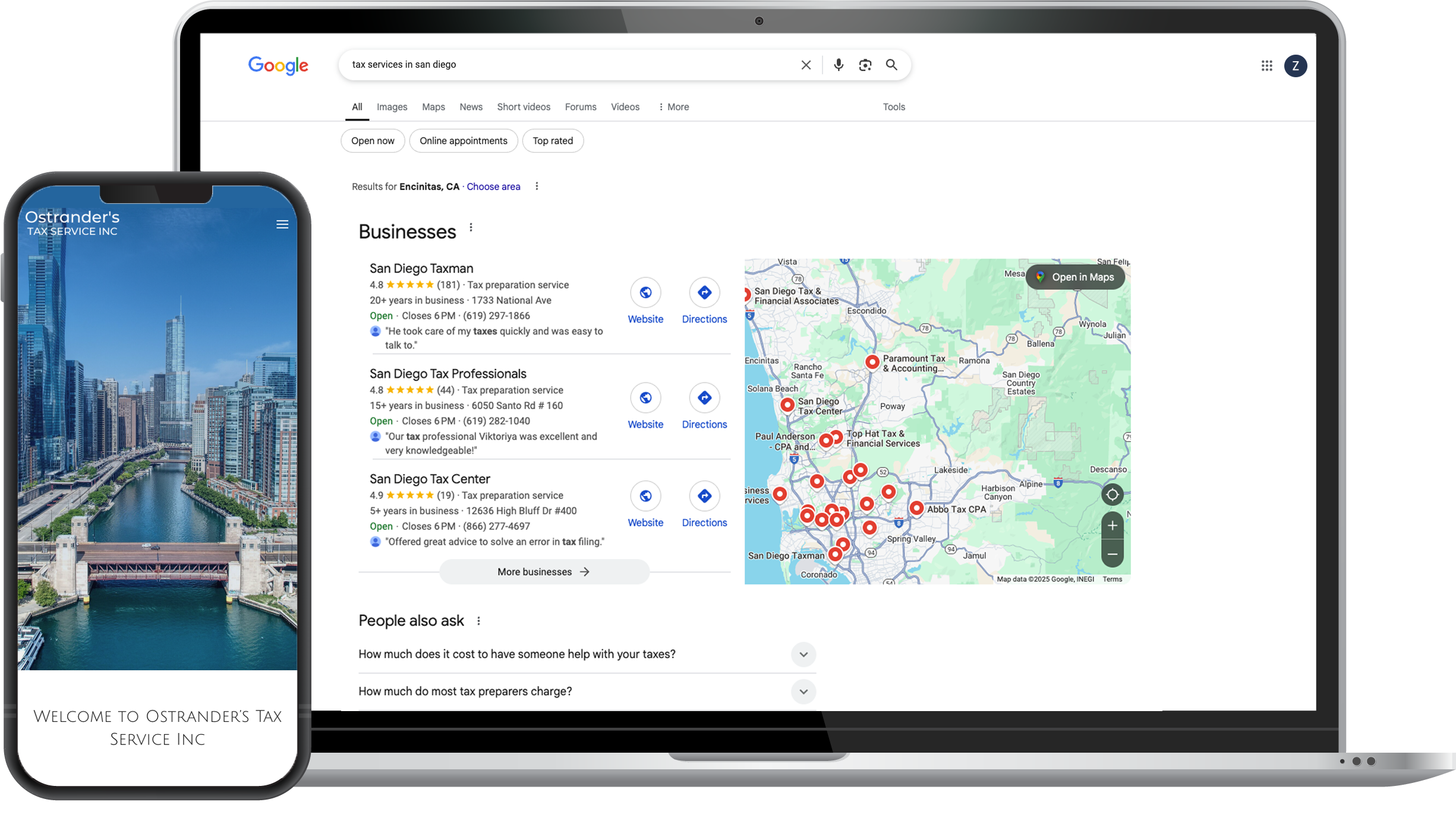Open Google Lens image search
Image resolution: width=1456 pixels, height=840 pixels.
tap(865, 65)
